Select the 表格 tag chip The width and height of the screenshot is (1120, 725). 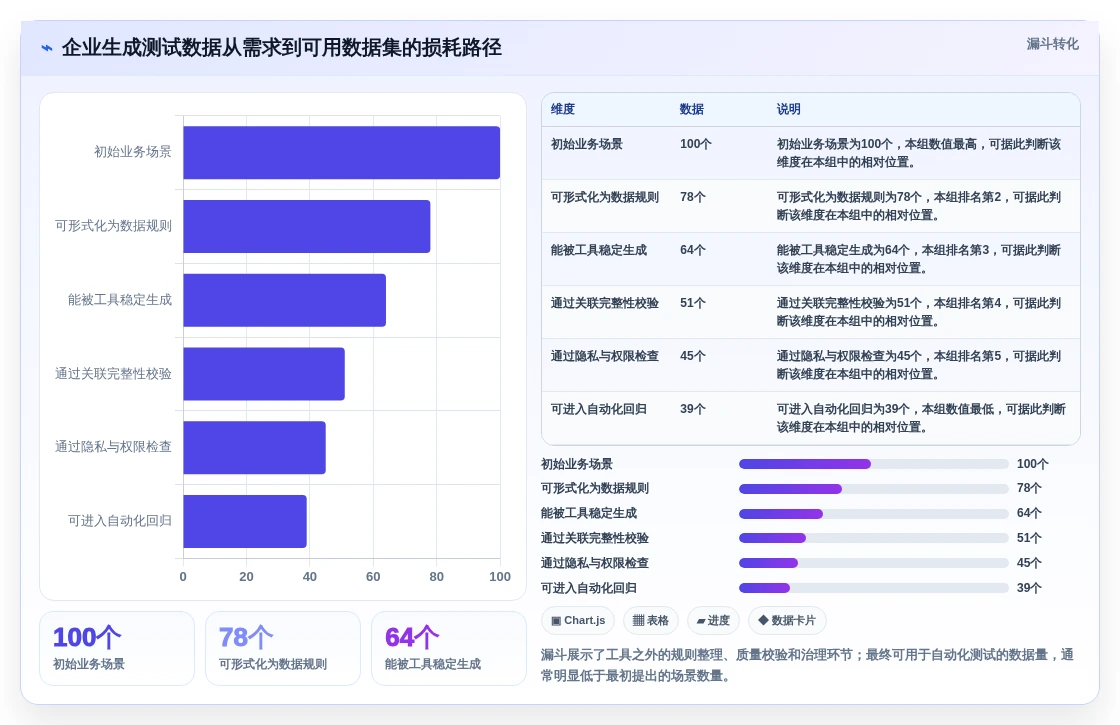651,620
